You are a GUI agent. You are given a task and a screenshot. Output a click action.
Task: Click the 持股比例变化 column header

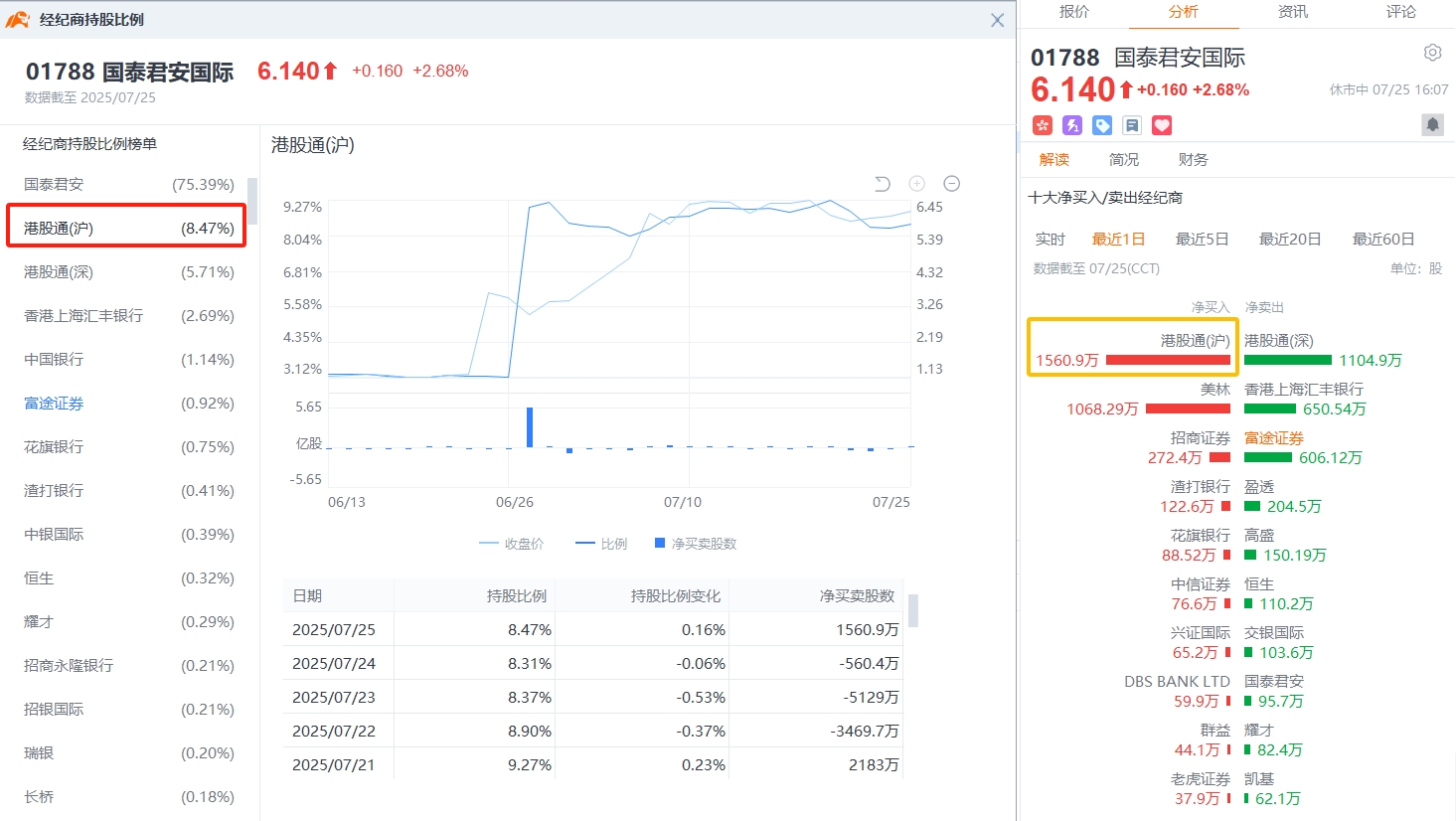pos(676,596)
